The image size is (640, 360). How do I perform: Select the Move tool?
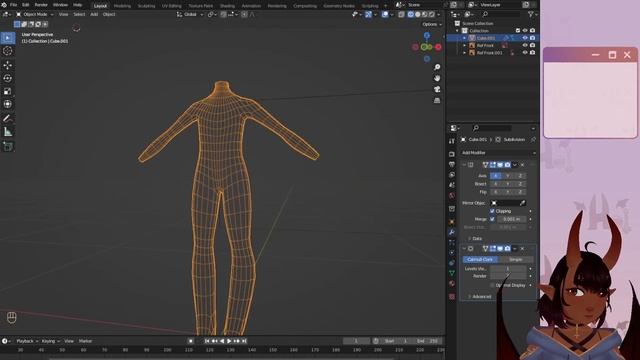point(8,65)
